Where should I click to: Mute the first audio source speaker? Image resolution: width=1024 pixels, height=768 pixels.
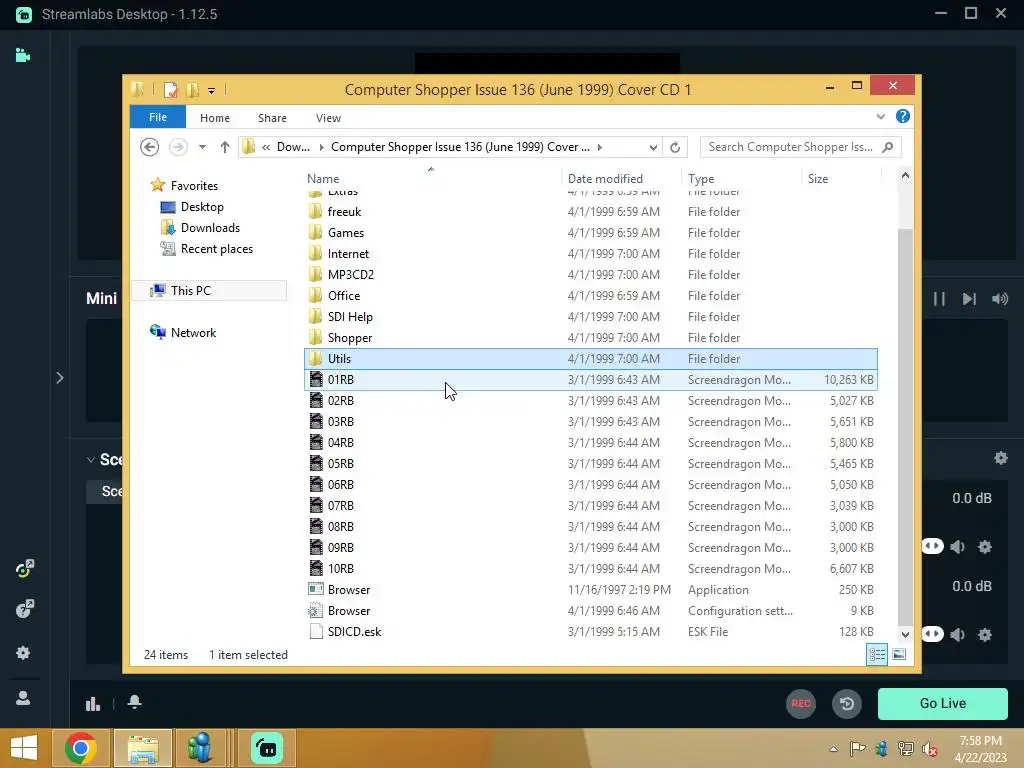(x=958, y=547)
